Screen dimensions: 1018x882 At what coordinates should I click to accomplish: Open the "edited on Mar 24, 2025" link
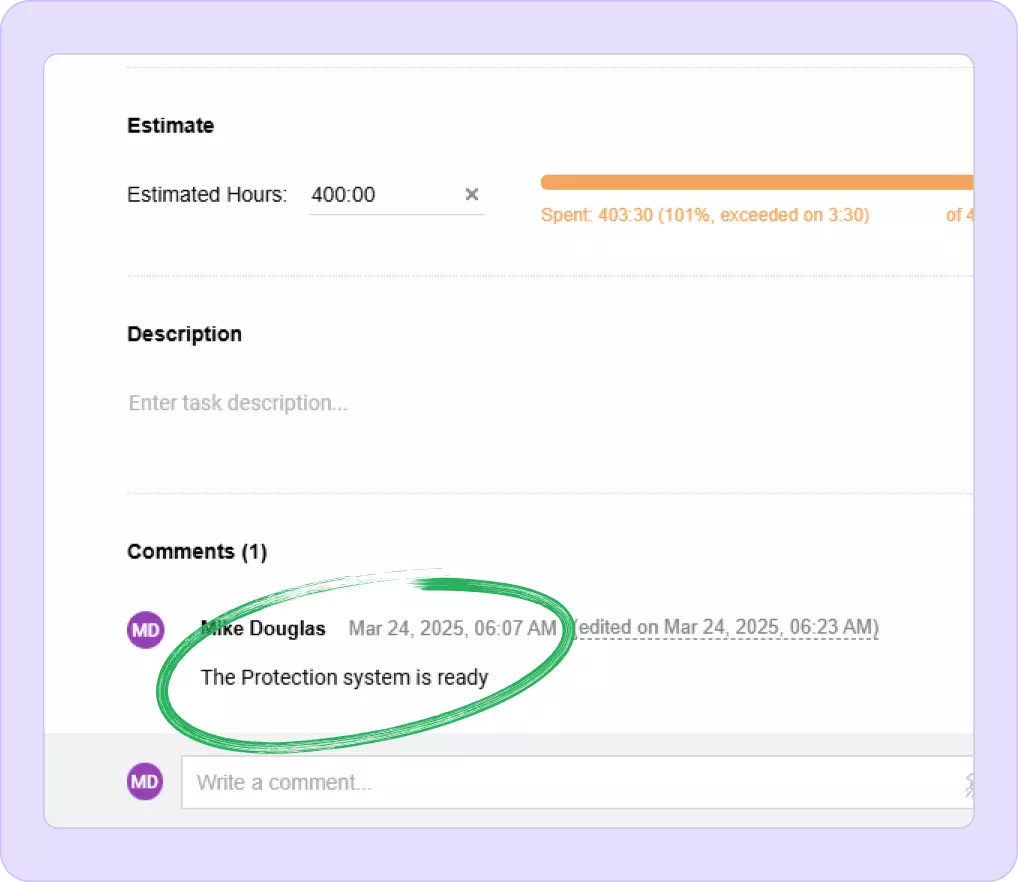[727, 628]
